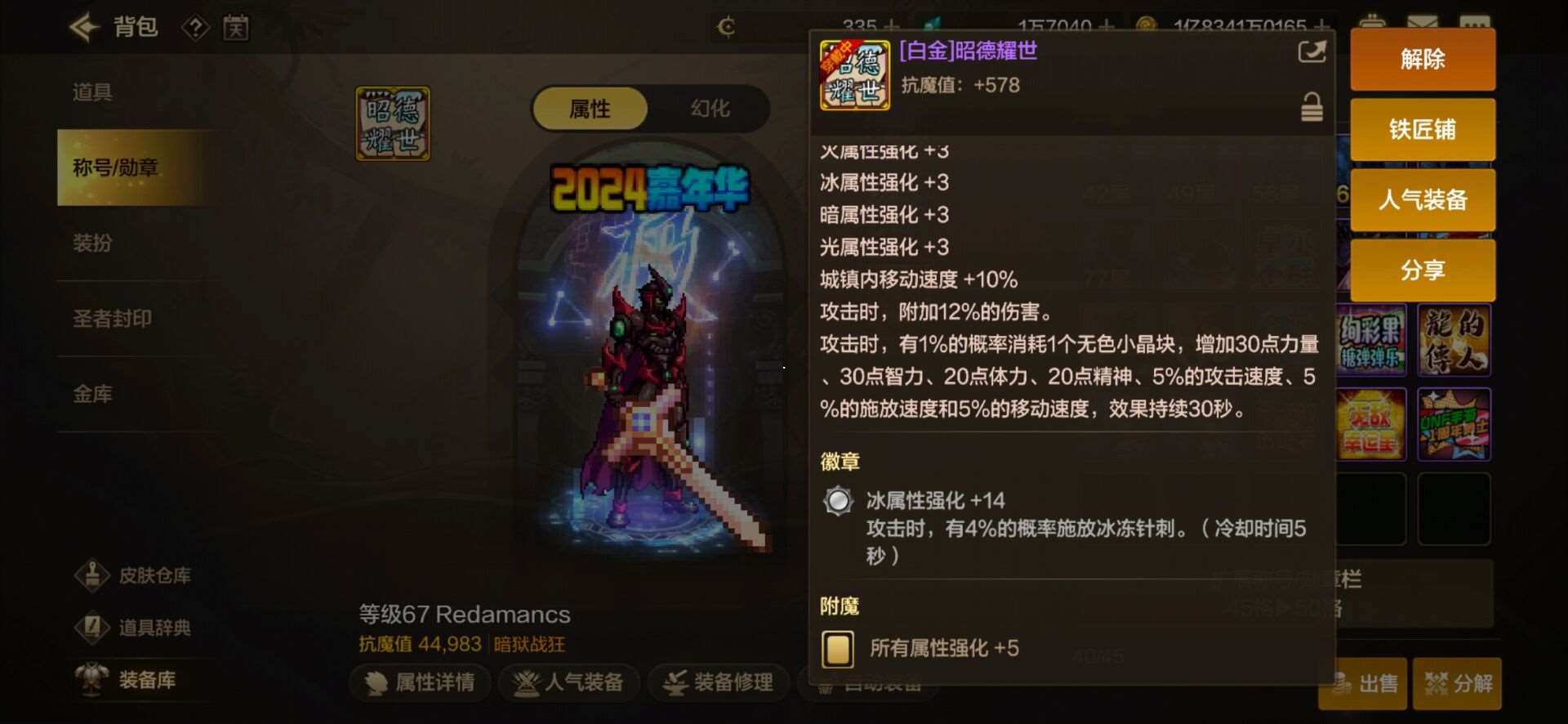Open the 装扮 sidebar tab
The height and width of the screenshot is (724, 1568).
click(x=92, y=243)
